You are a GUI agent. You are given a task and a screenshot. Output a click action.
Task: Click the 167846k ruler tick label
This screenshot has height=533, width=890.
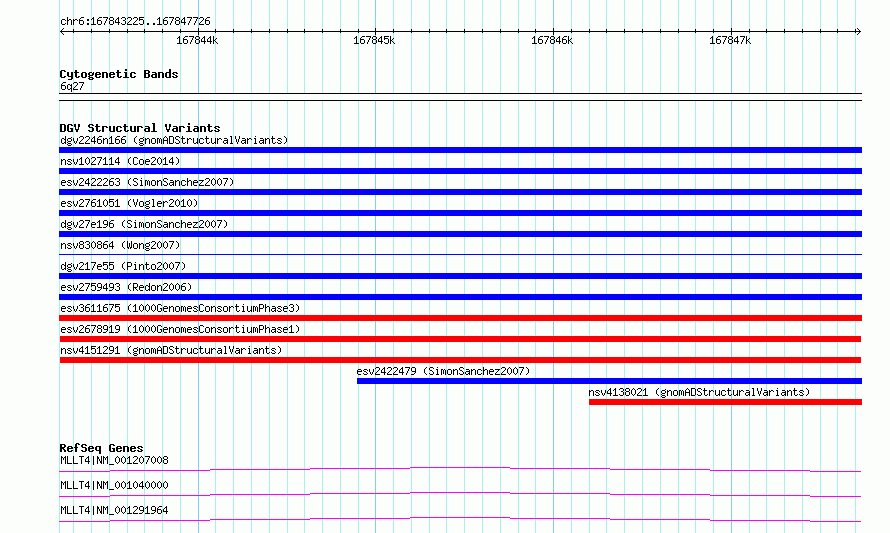pyautogui.click(x=552, y=40)
